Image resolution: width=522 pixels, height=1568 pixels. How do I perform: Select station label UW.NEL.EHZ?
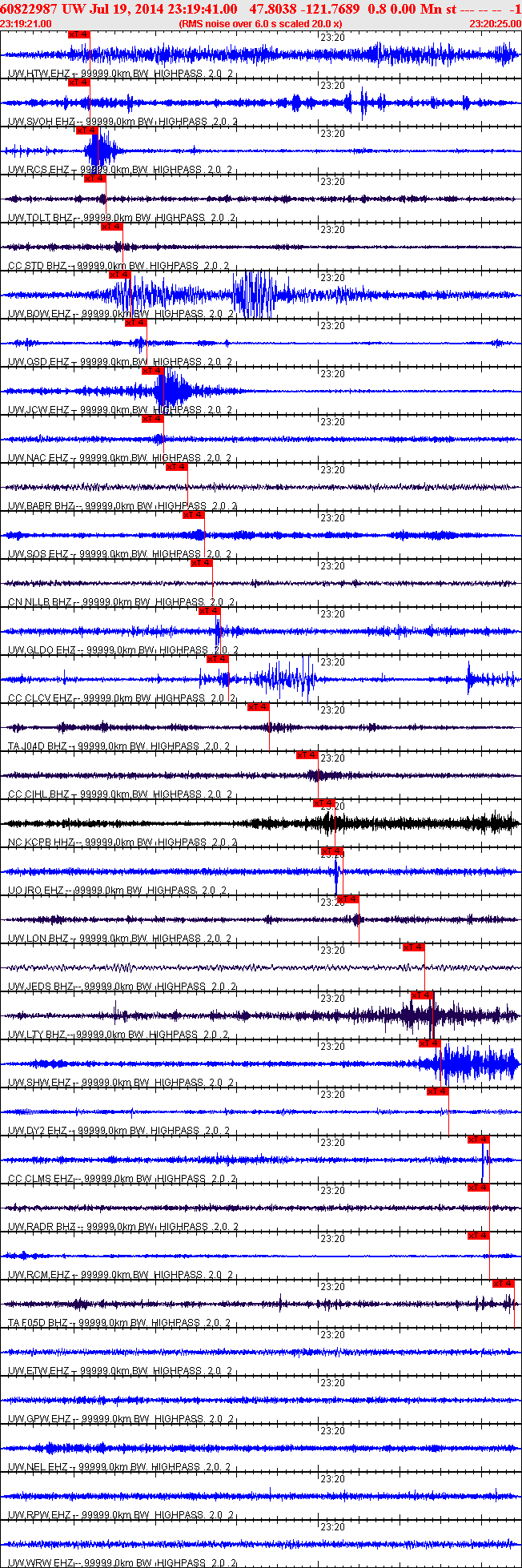click(38, 1467)
